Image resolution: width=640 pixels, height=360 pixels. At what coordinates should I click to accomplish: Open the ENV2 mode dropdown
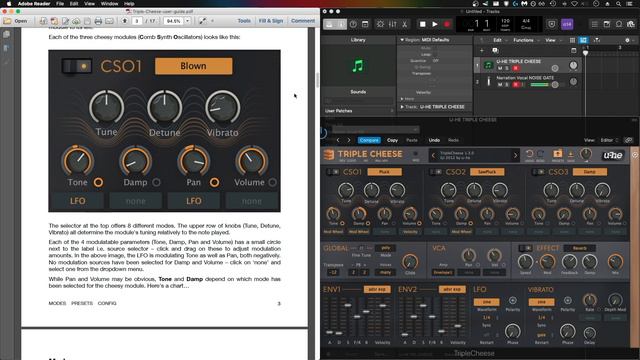click(x=452, y=289)
